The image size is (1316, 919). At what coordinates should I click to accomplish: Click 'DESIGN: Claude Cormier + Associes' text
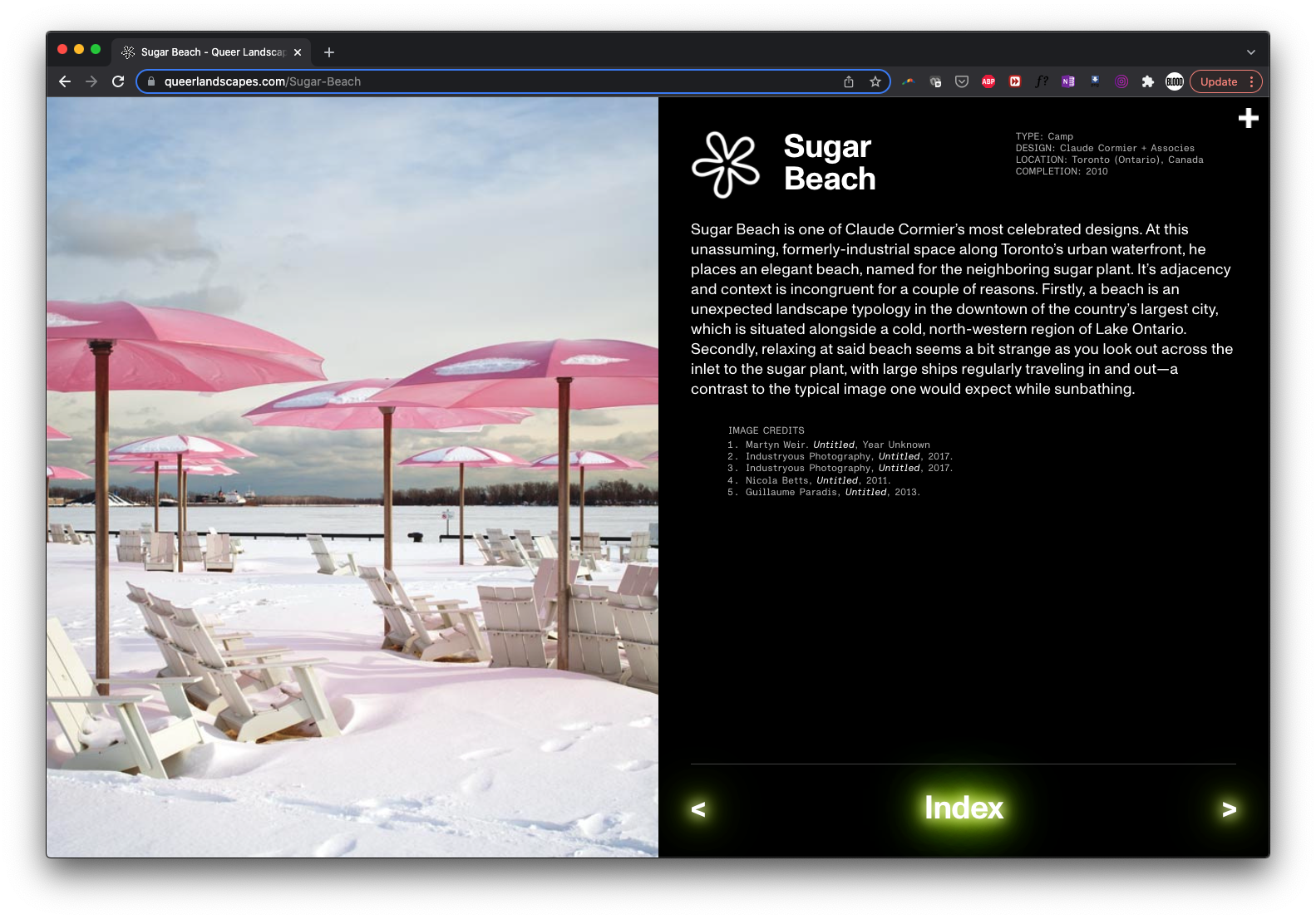pos(1105,148)
